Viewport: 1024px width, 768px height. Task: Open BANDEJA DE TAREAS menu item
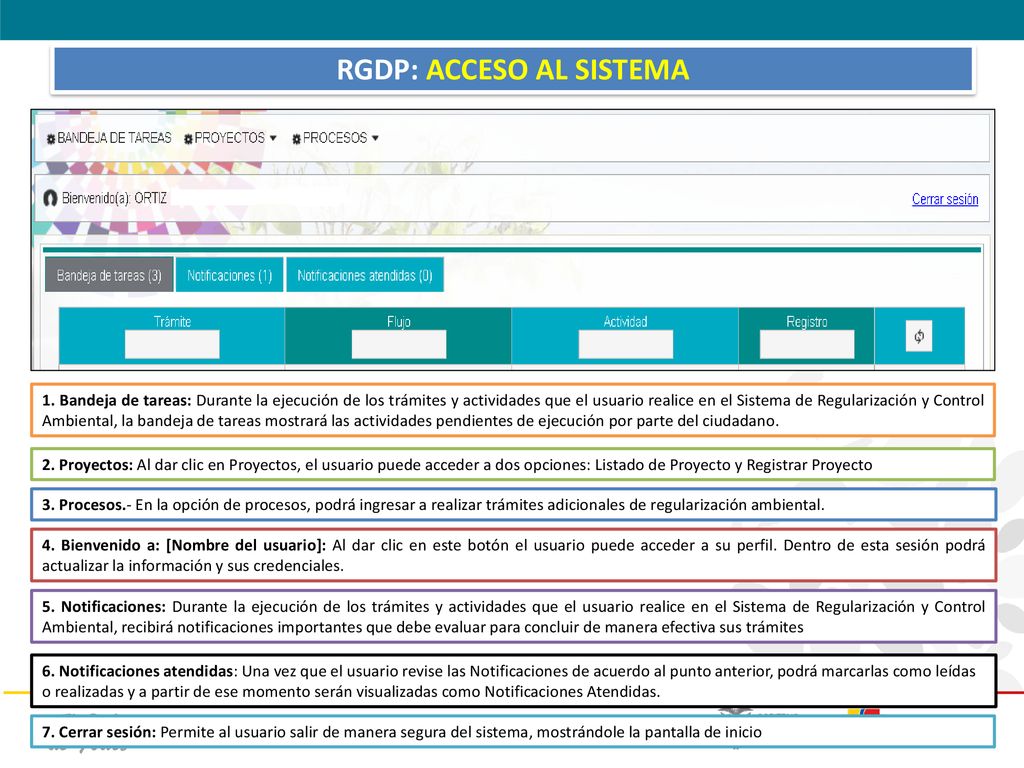click(108, 138)
